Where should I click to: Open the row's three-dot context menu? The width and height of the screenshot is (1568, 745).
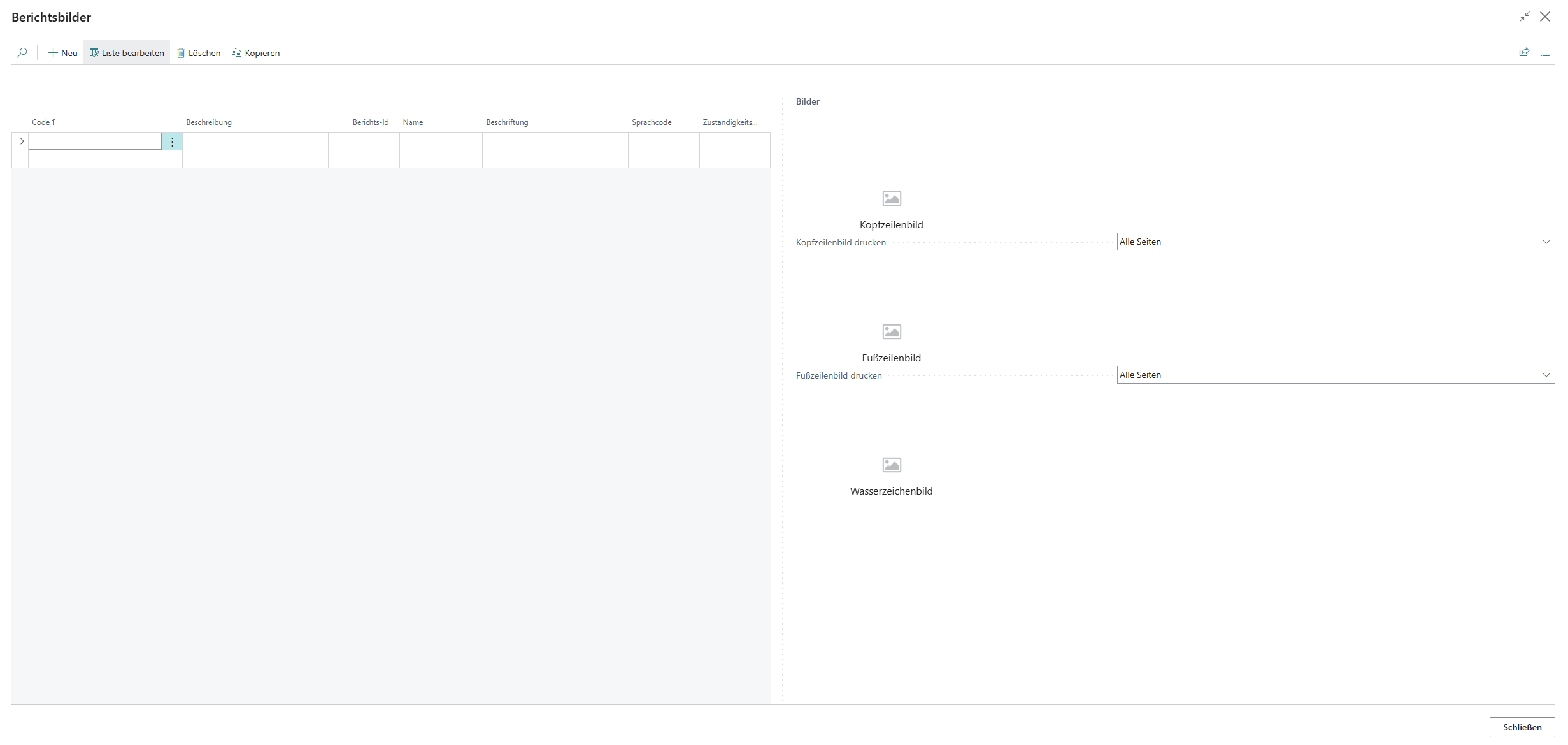[x=172, y=141]
